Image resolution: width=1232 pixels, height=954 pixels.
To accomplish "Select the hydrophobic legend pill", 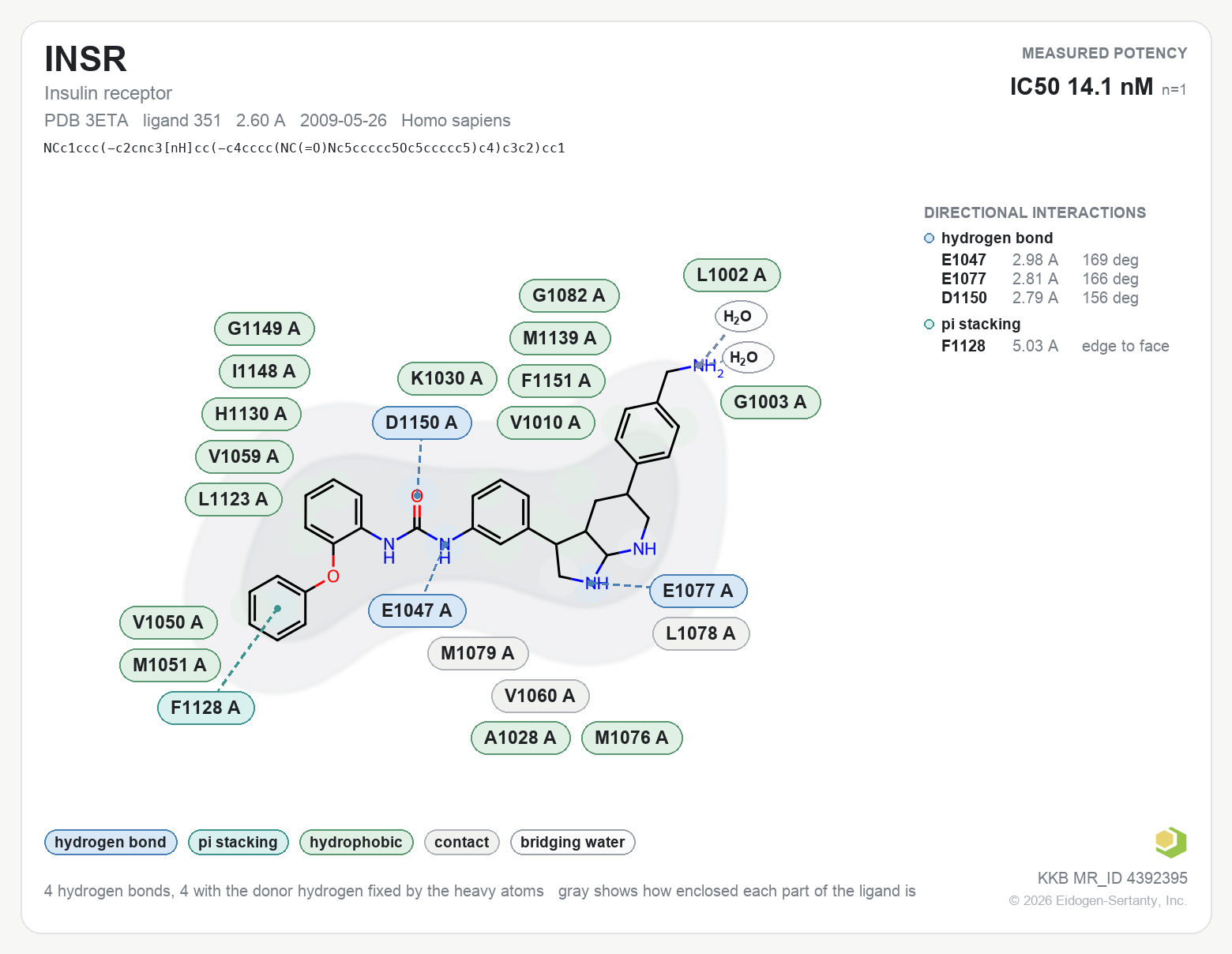I will pos(356,843).
